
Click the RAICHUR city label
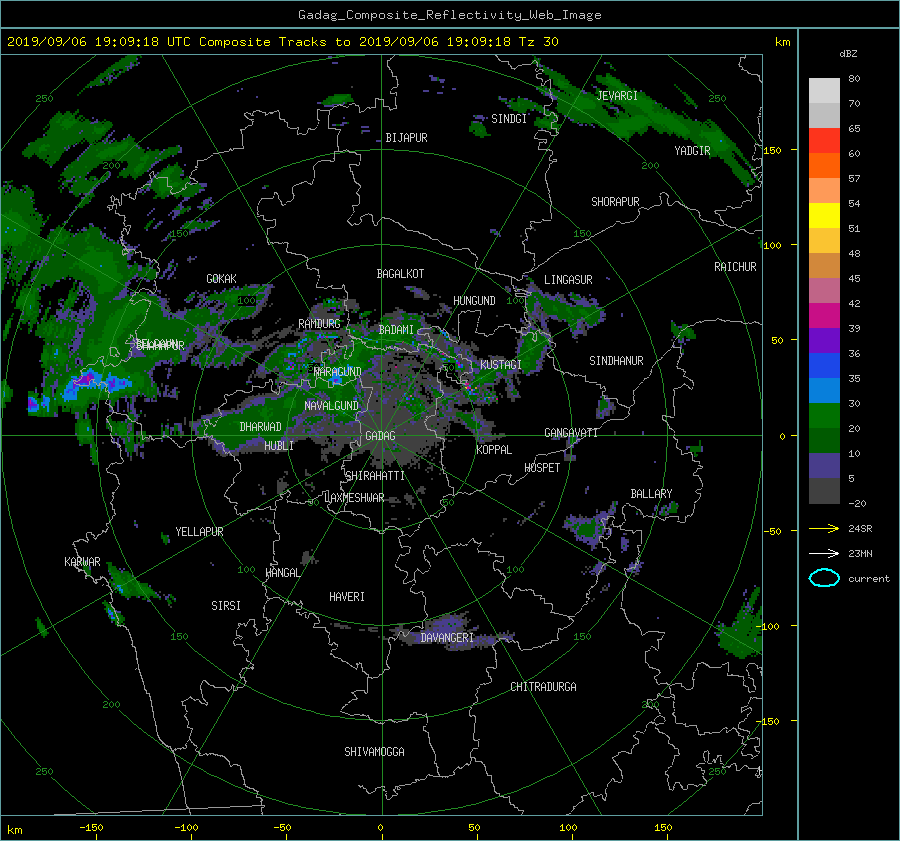point(735,267)
